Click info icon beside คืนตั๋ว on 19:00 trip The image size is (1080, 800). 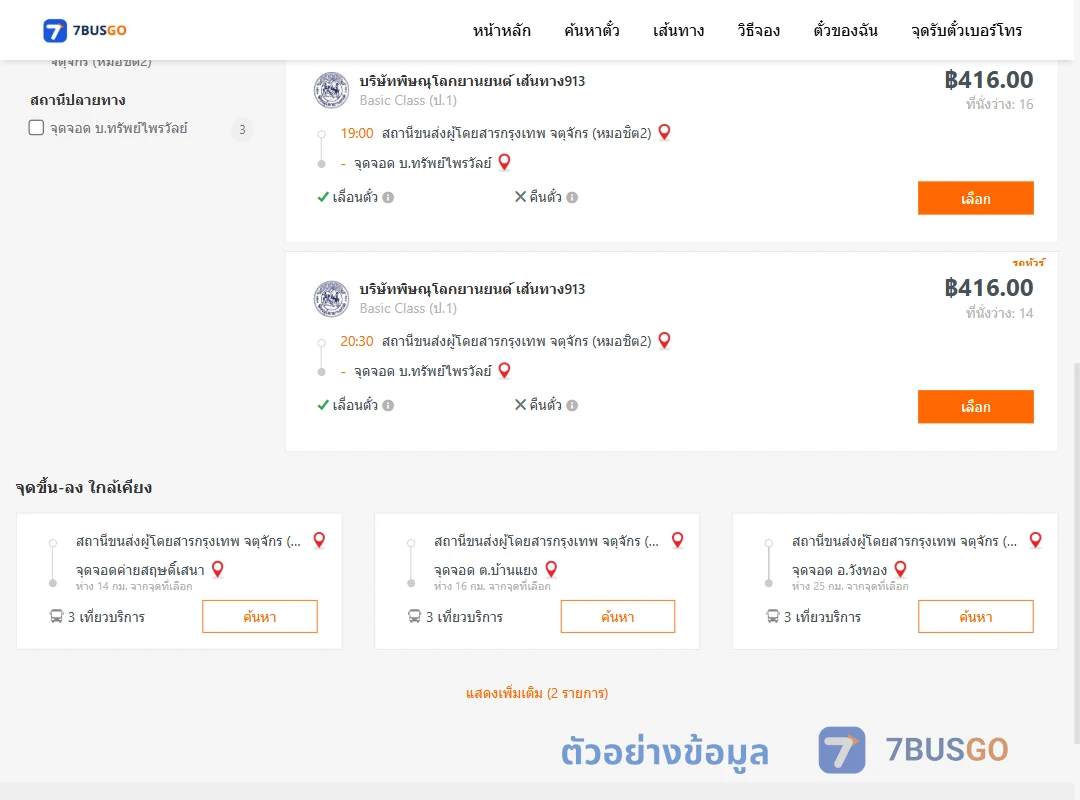(572, 198)
